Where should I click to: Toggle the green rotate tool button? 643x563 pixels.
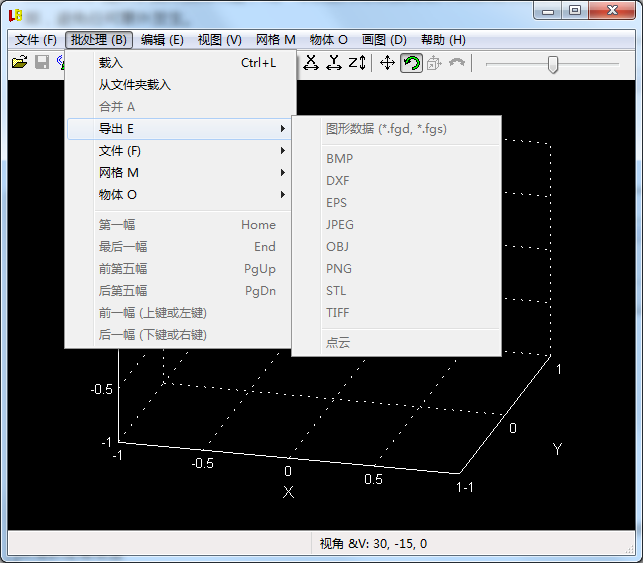point(411,63)
